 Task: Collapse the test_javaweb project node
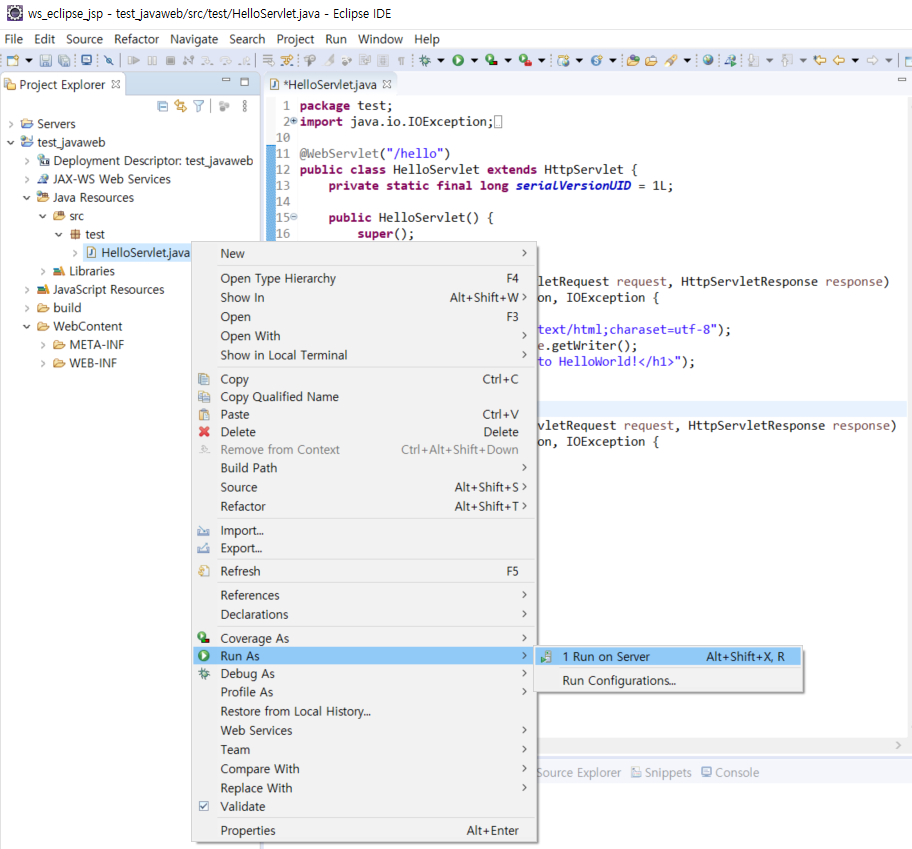(10, 142)
